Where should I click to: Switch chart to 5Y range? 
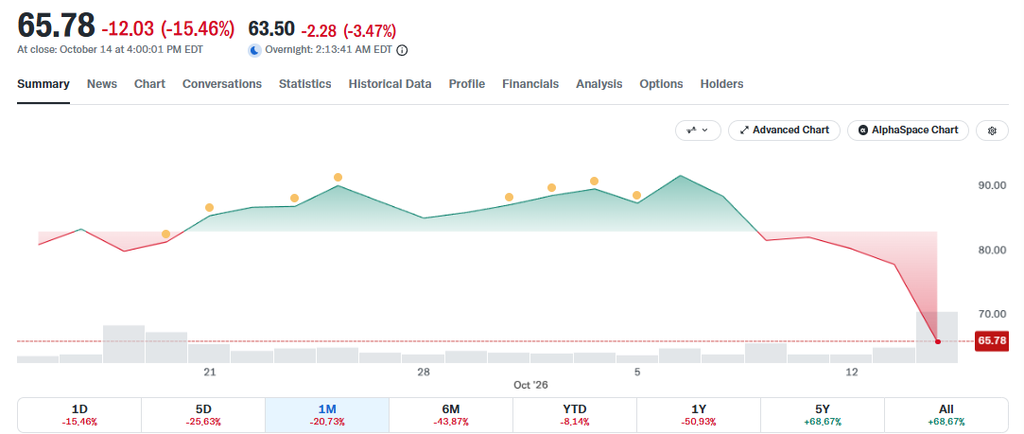822,414
